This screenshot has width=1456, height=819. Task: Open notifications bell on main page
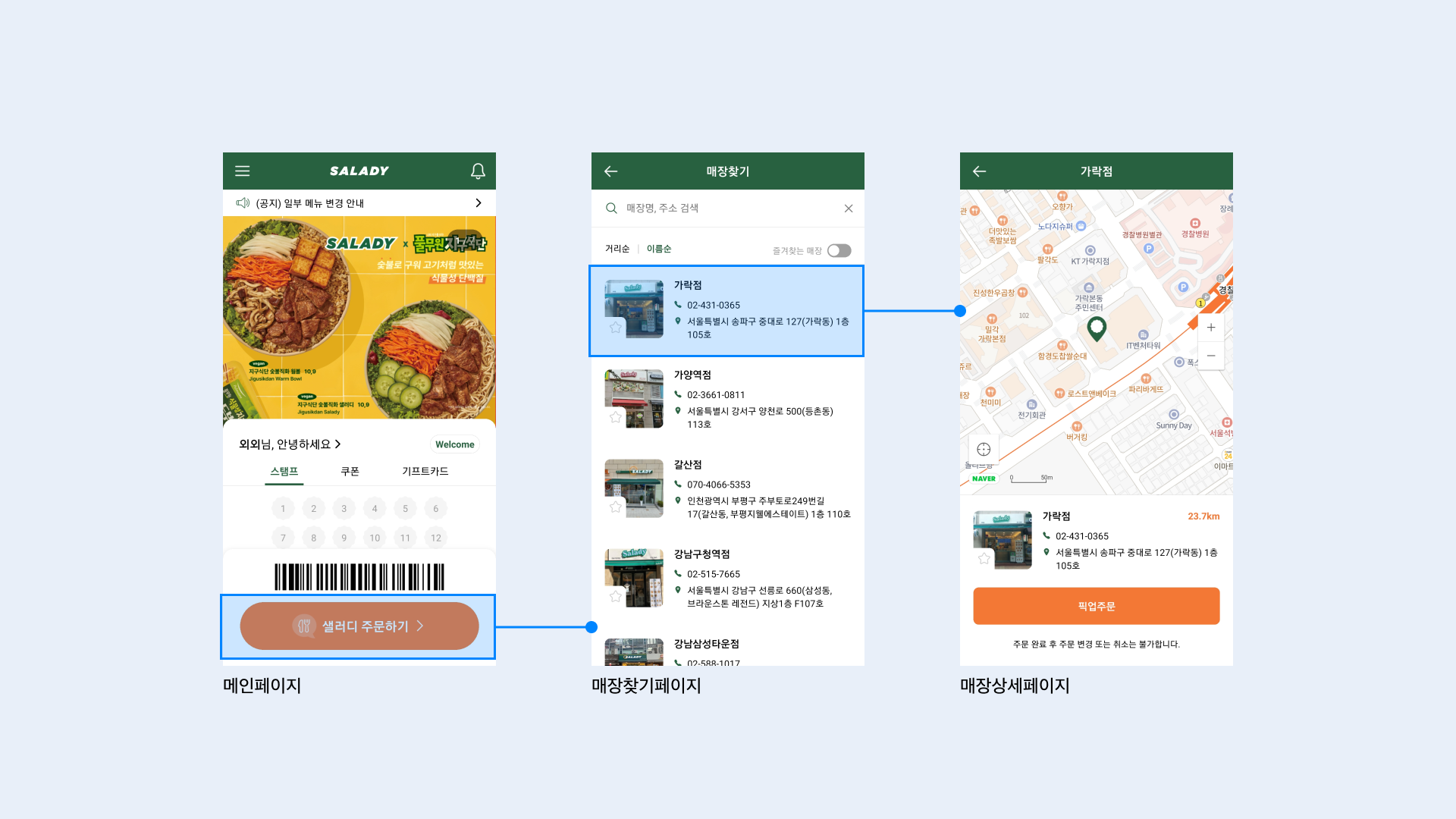point(478,171)
